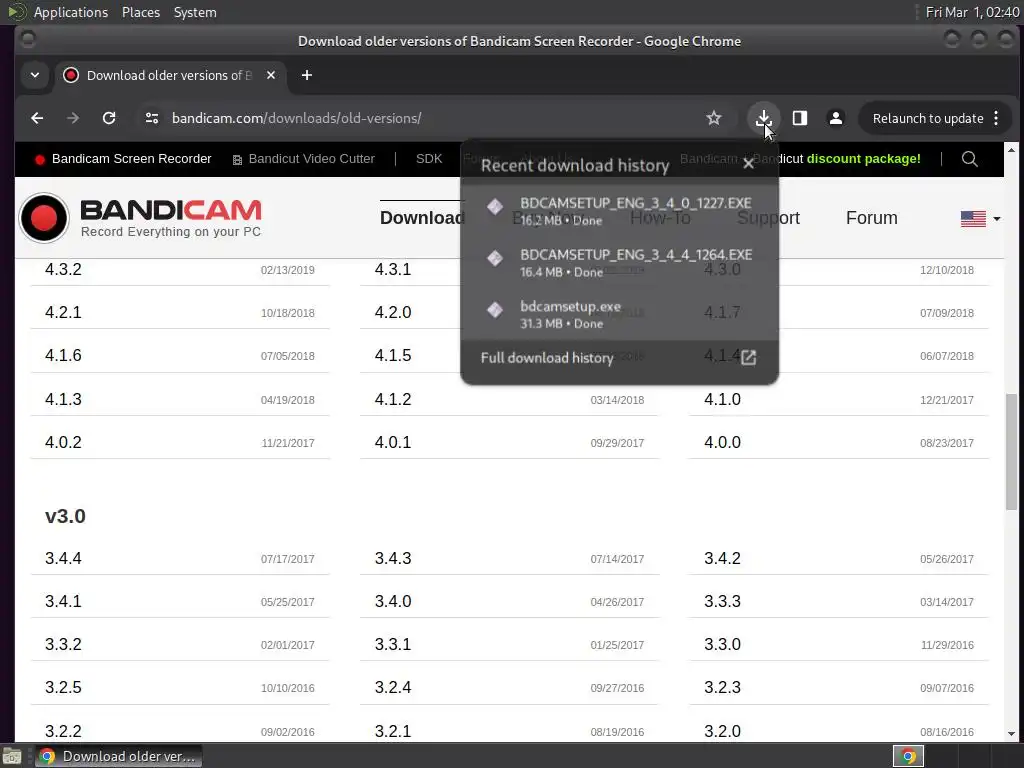The height and width of the screenshot is (768, 1024).
Task: Click scrollbar down arrow
Action: click(1011, 734)
